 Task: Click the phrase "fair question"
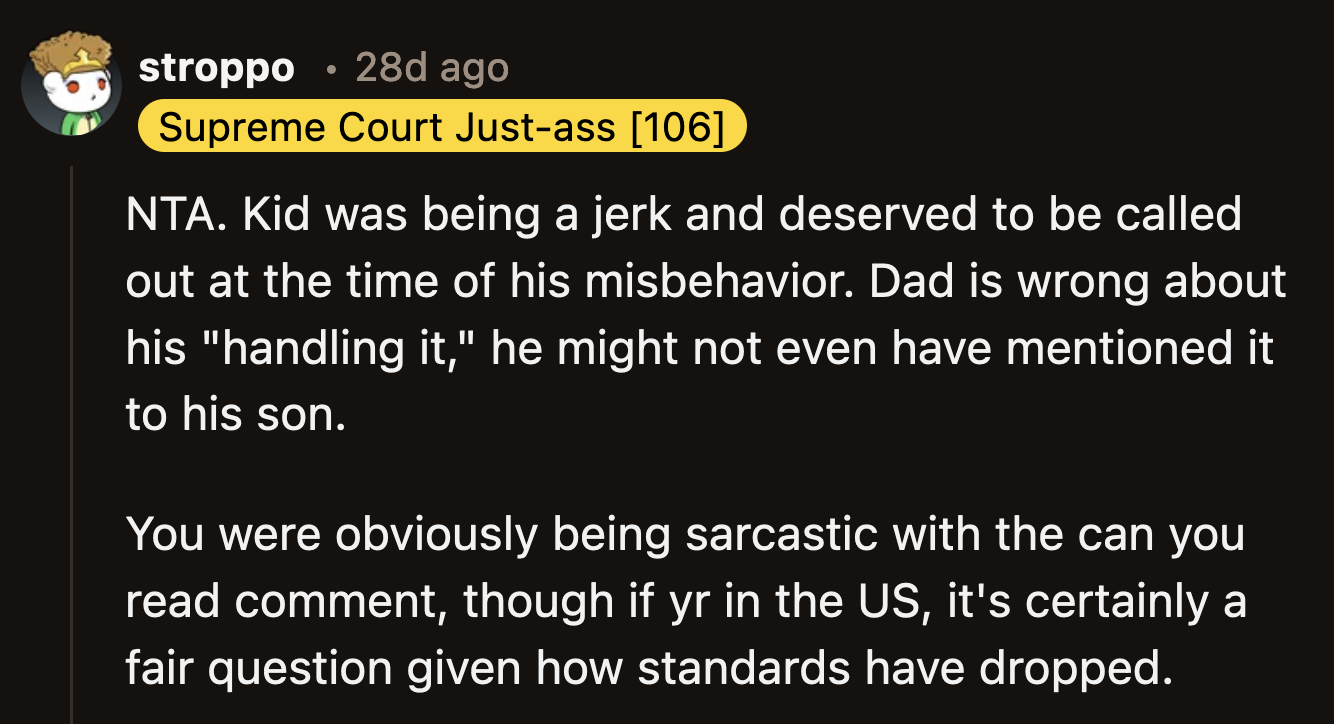264,667
